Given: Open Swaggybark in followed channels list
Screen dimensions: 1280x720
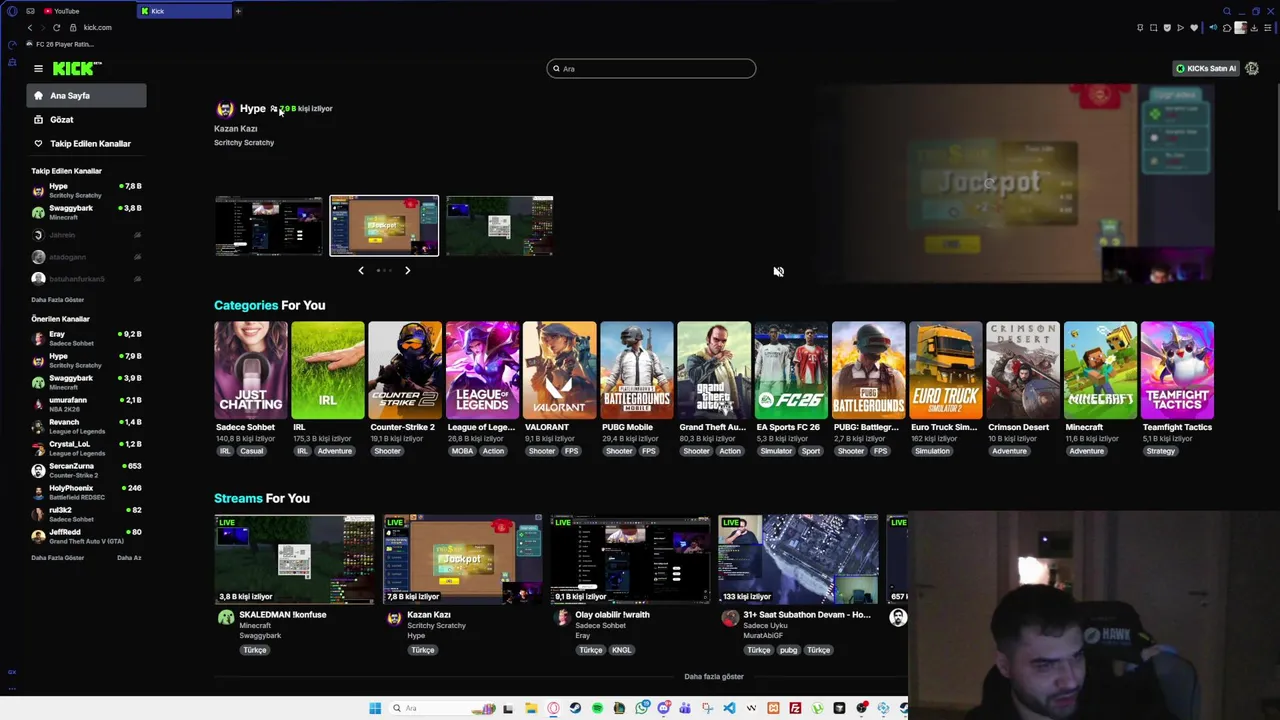Looking at the screenshot, I should pos(86,212).
